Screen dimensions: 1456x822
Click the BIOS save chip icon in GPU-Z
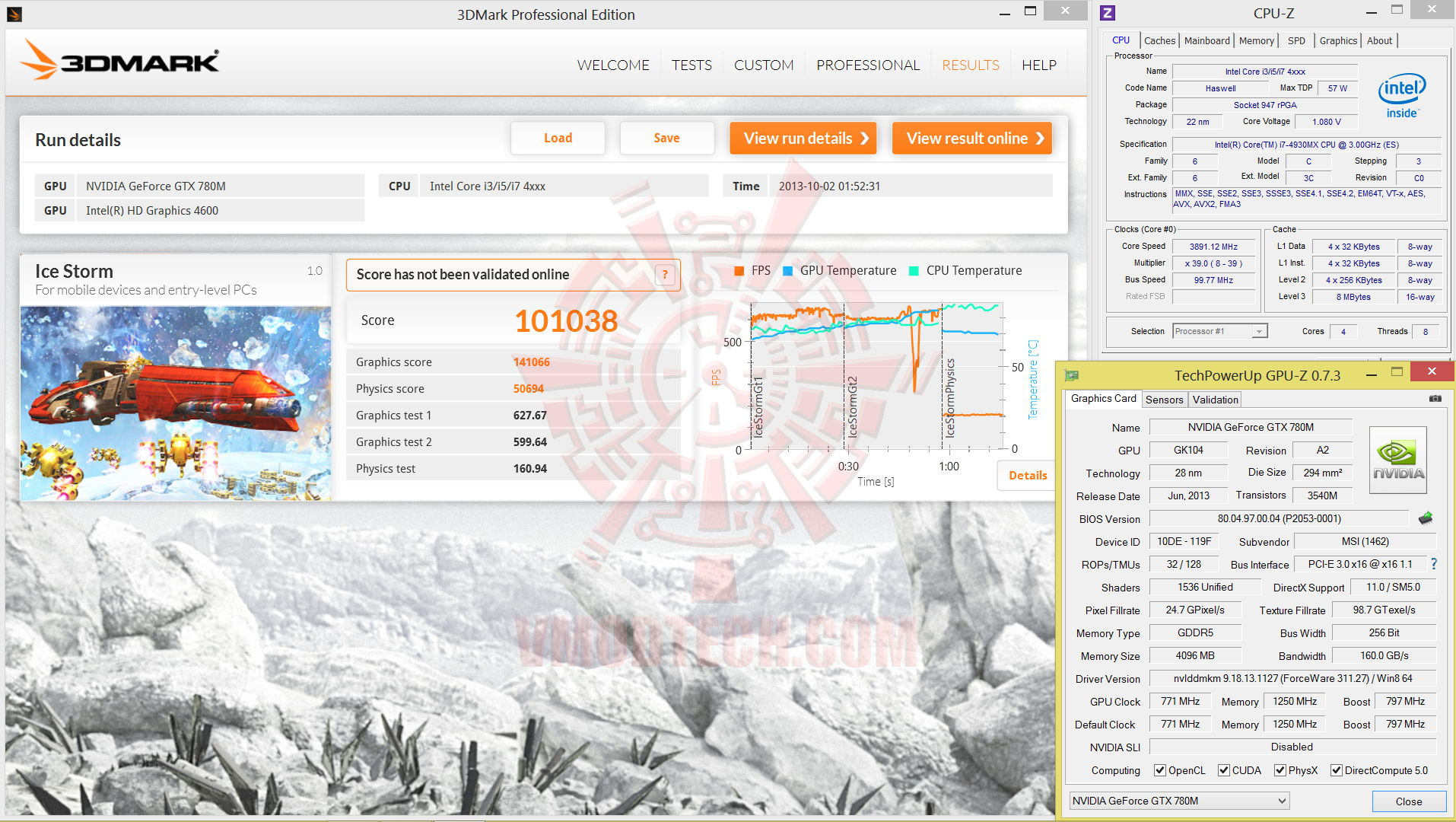tap(1426, 518)
